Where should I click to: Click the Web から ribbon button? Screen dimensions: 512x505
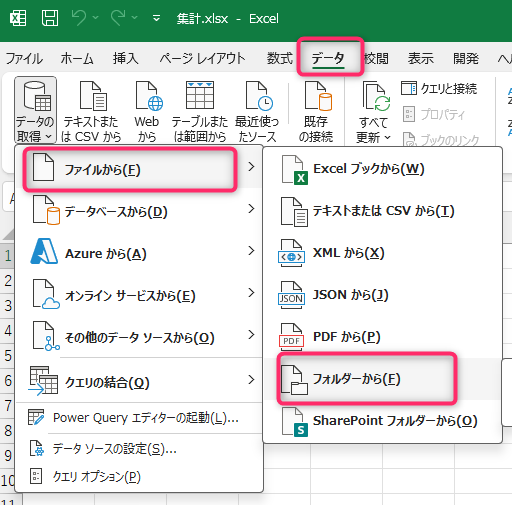[147, 111]
